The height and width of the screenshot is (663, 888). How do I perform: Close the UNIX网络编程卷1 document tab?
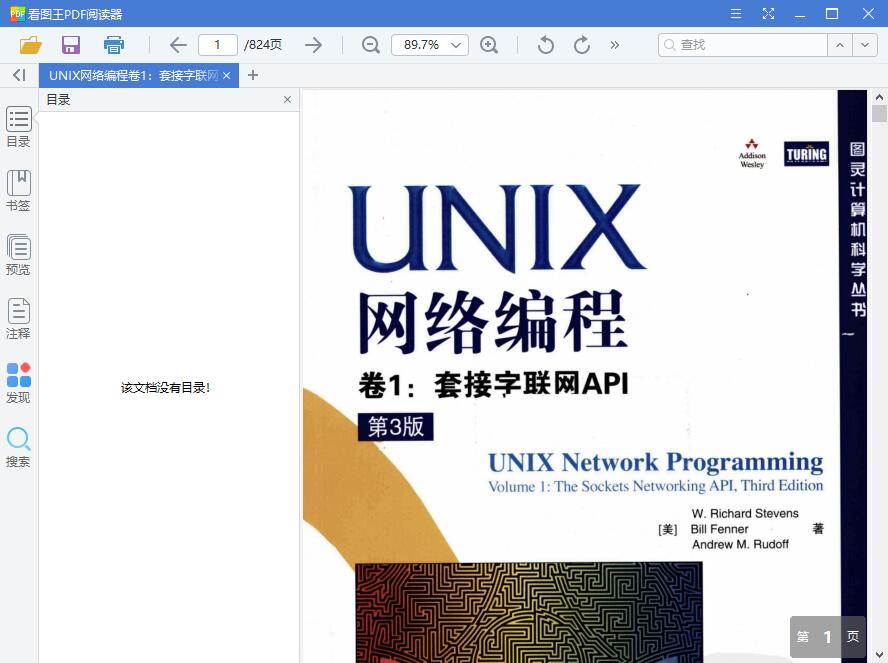coord(227,75)
